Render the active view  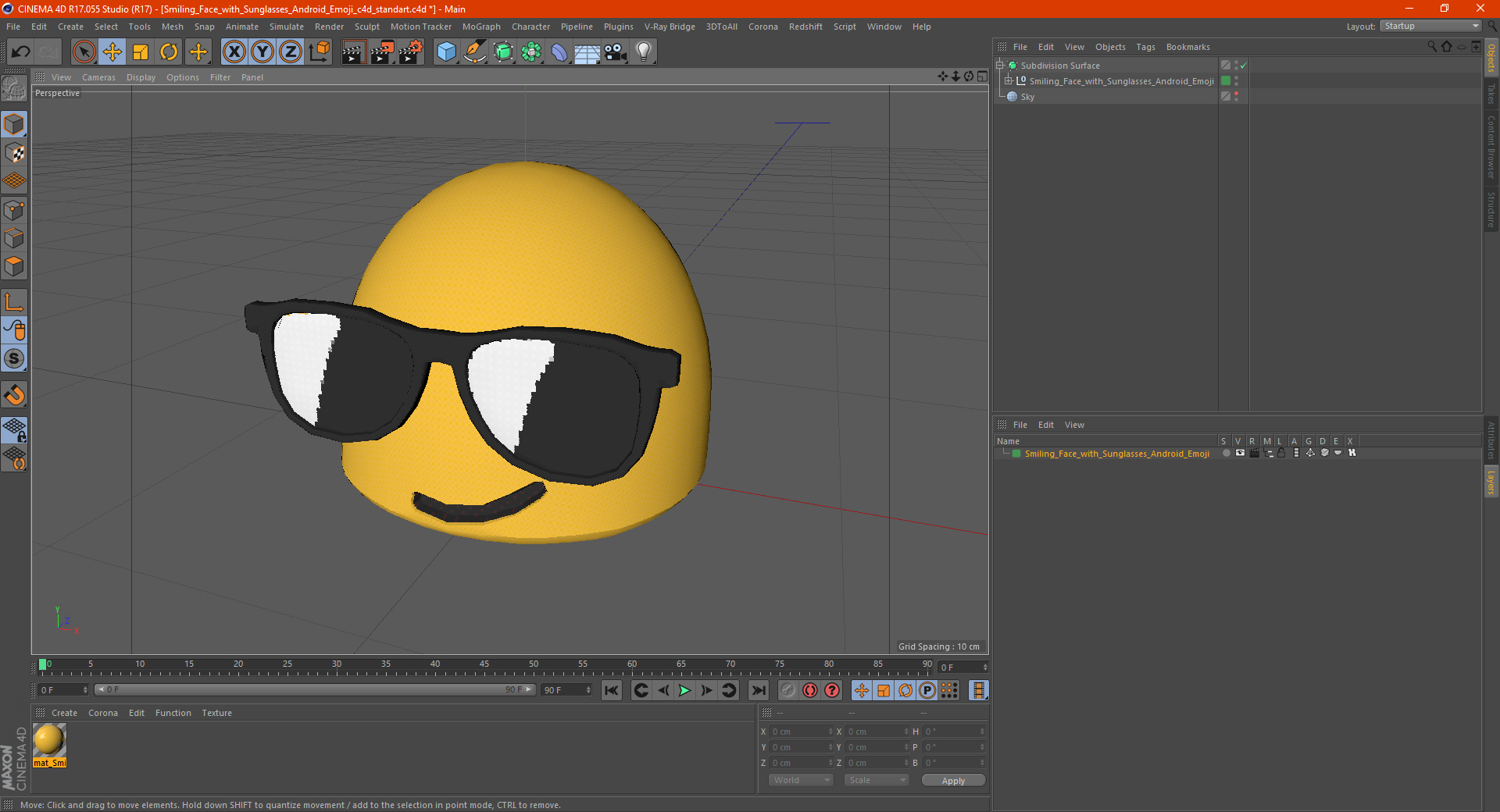353,52
